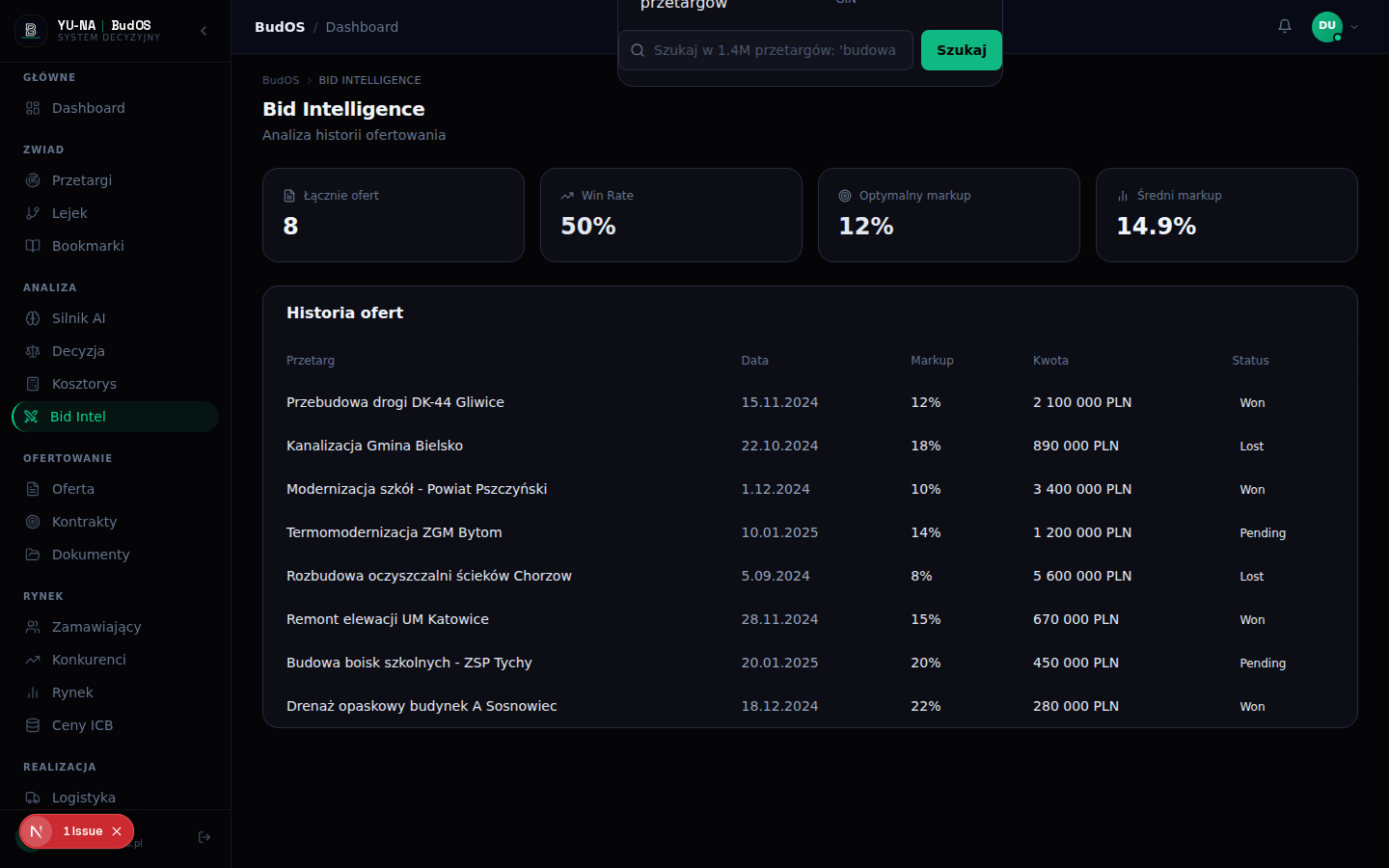Open the Kontrakty badge icon
This screenshot has width=1389, height=868.
33,522
